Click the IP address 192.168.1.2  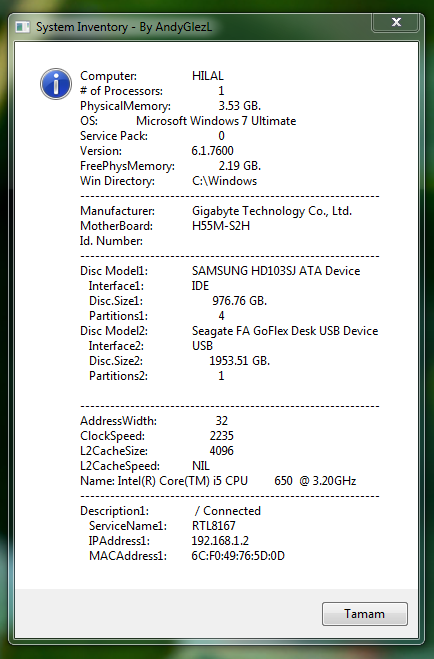[x=220, y=541]
